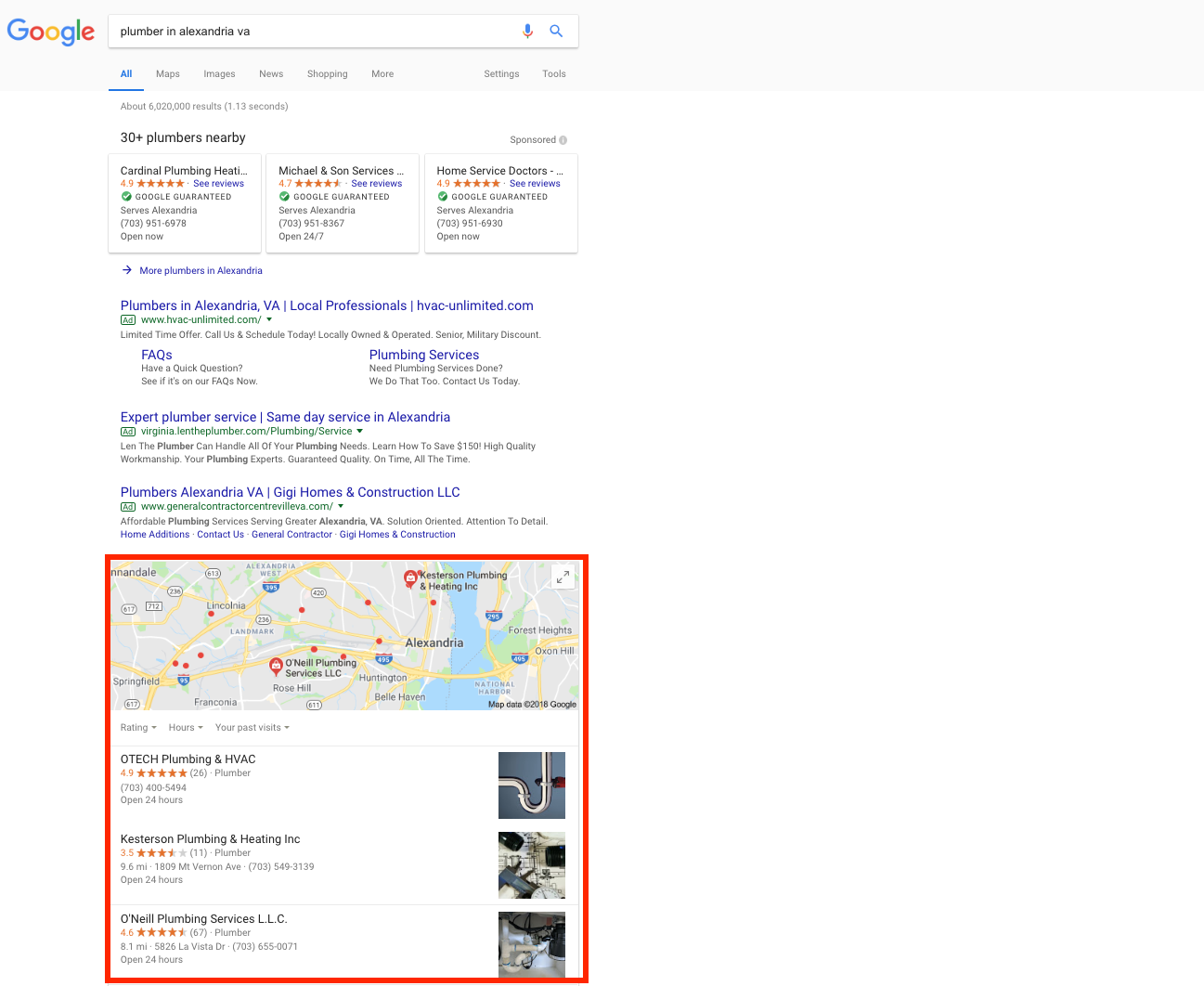Click the General Contractor sitelink
The image size is (1204, 986).
[291, 535]
